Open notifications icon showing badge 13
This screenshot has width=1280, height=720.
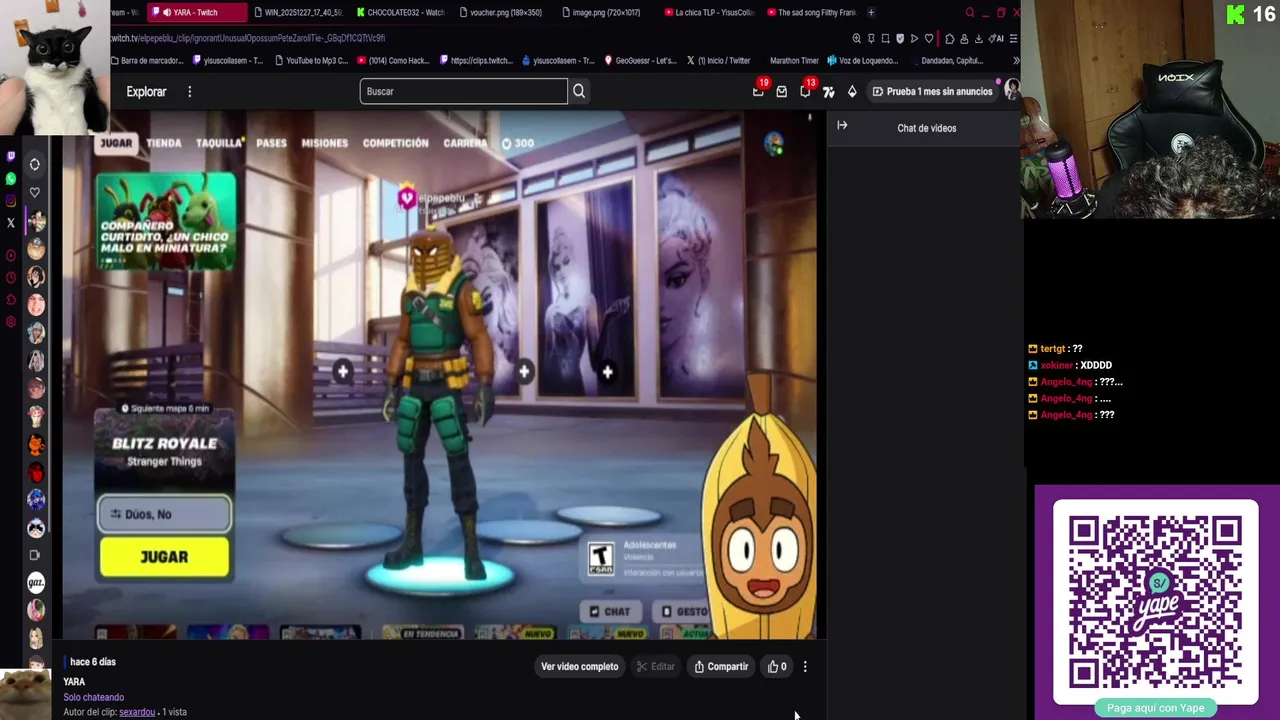click(805, 91)
